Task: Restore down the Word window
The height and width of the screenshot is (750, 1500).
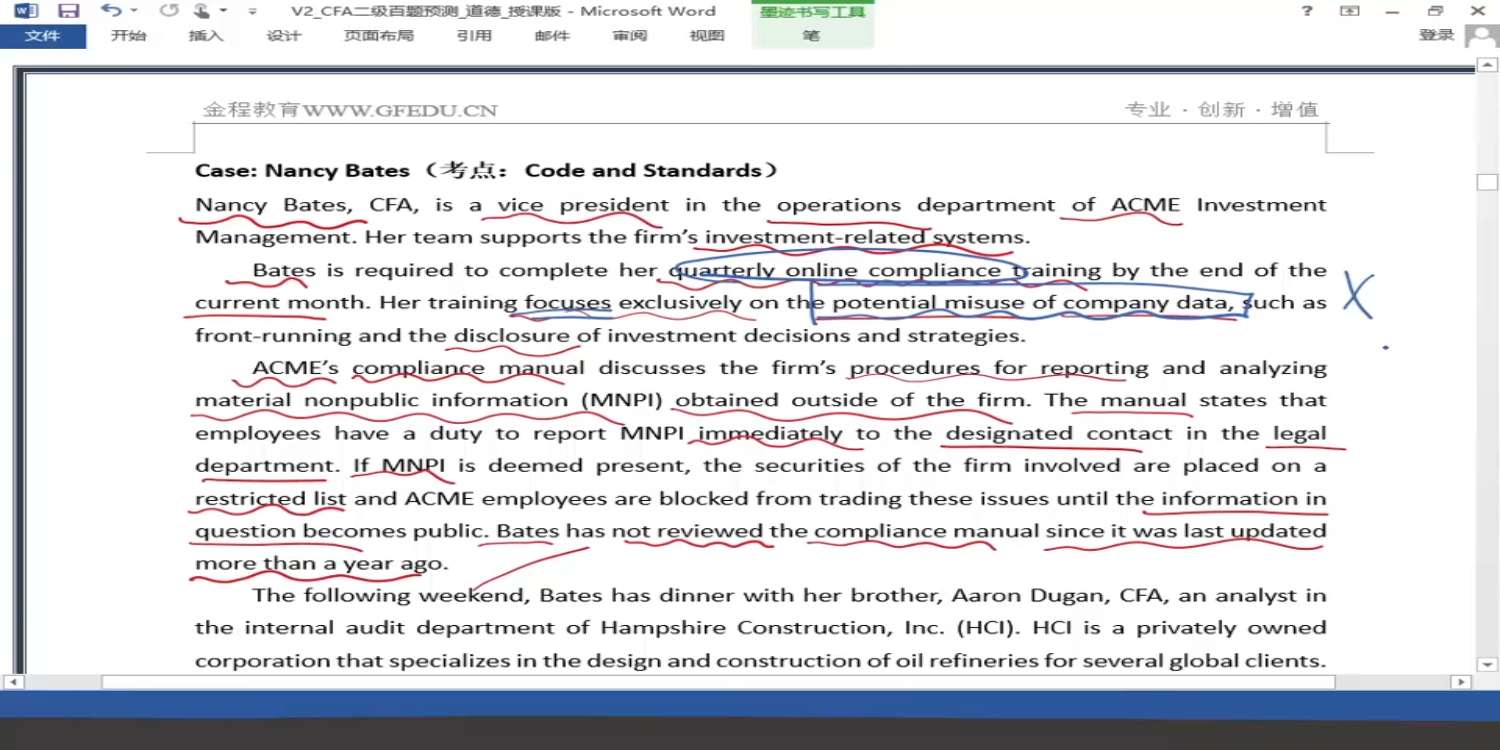Action: click(x=1436, y=11)
